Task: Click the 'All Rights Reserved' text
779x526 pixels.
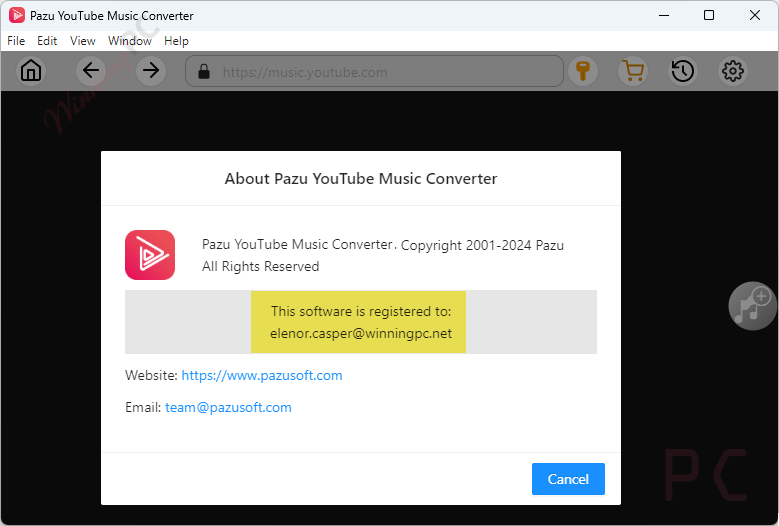Action: (260, 266)
